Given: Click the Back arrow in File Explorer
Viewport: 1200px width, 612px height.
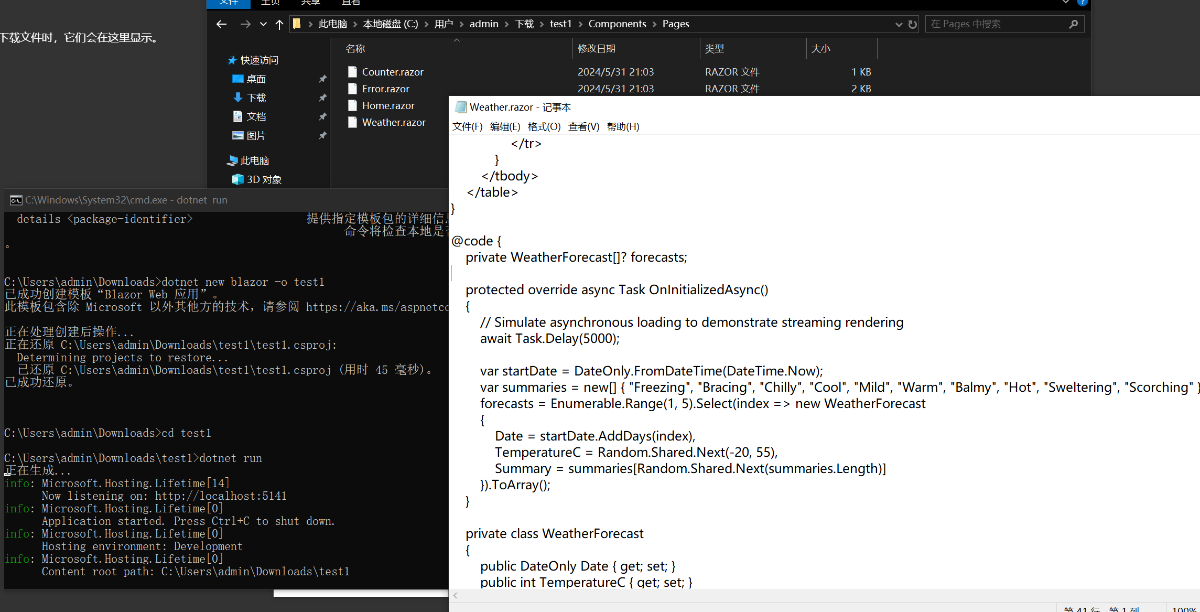Looking at the screenshot, I should (x=222, y=24).
